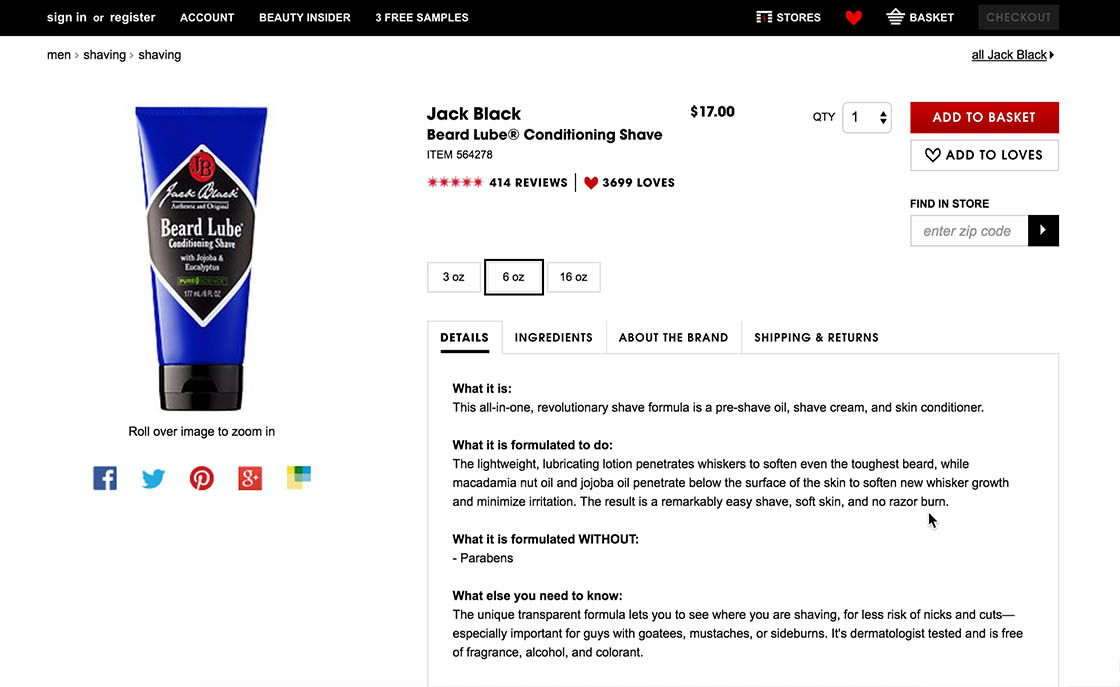Open loves list via header heart icon

pos(854,17)
